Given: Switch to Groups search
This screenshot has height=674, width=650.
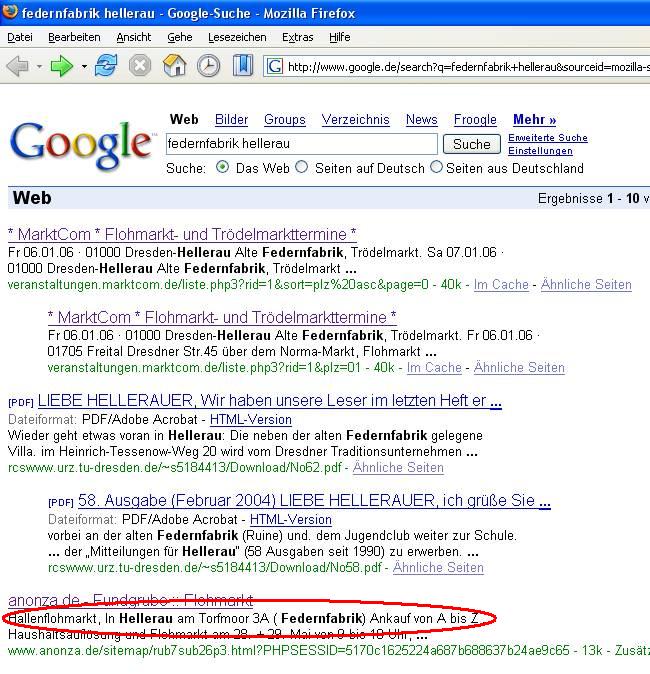Looking at the screenshot, I should 285,119.
